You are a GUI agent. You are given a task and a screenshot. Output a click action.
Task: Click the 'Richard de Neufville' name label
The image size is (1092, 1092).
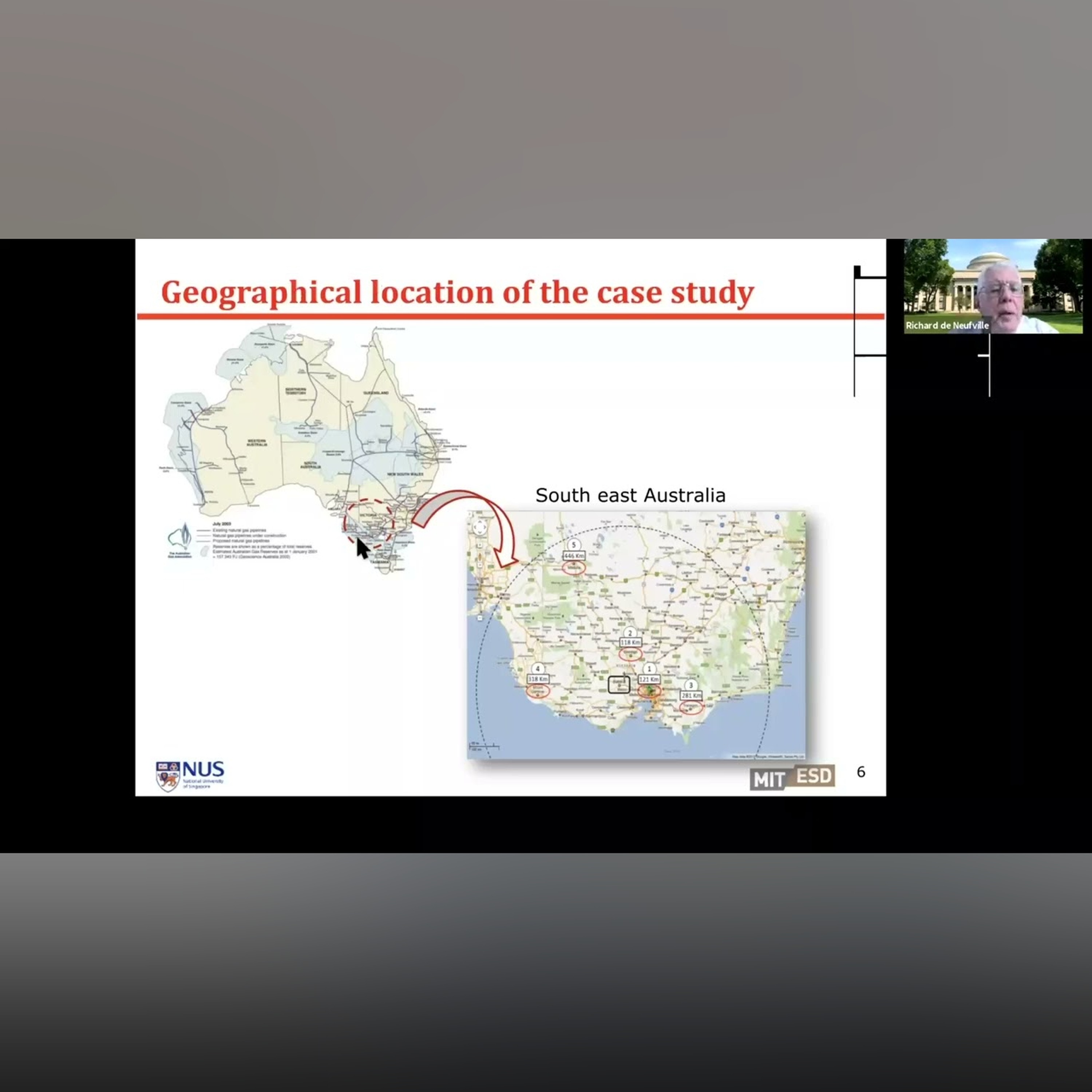click(947, 325)
